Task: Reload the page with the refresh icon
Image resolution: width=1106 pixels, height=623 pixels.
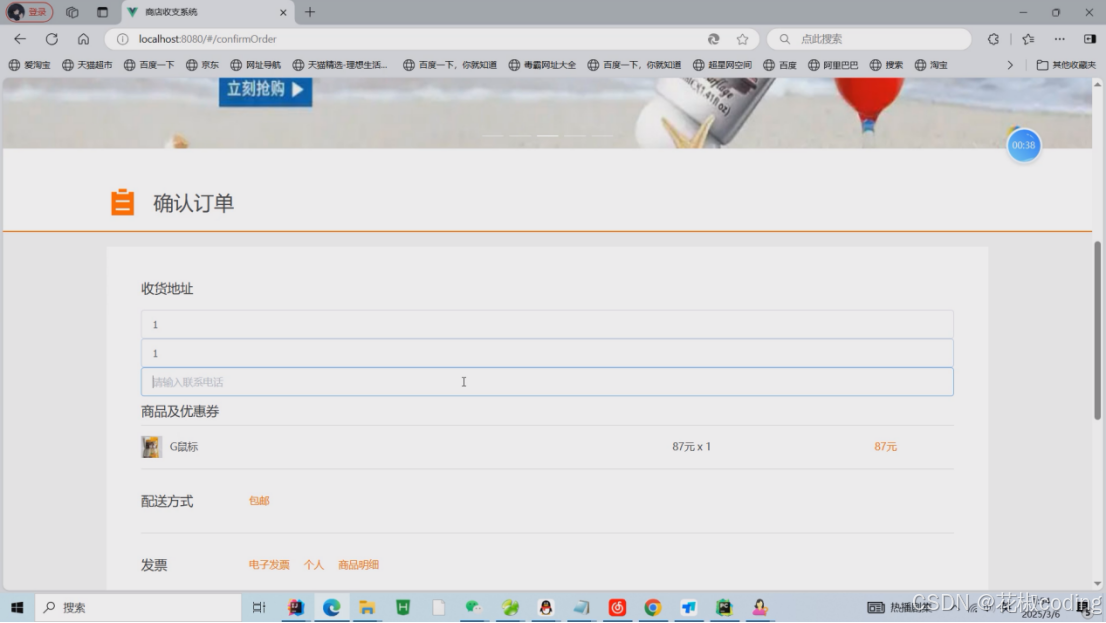Action: pyautogui.click(x=51, y=39)
